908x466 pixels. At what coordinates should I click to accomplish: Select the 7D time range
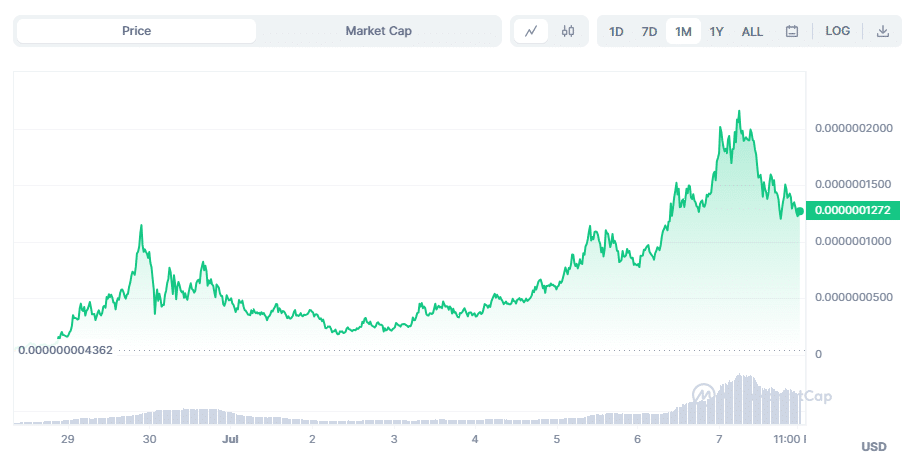[x=649, y=31]
